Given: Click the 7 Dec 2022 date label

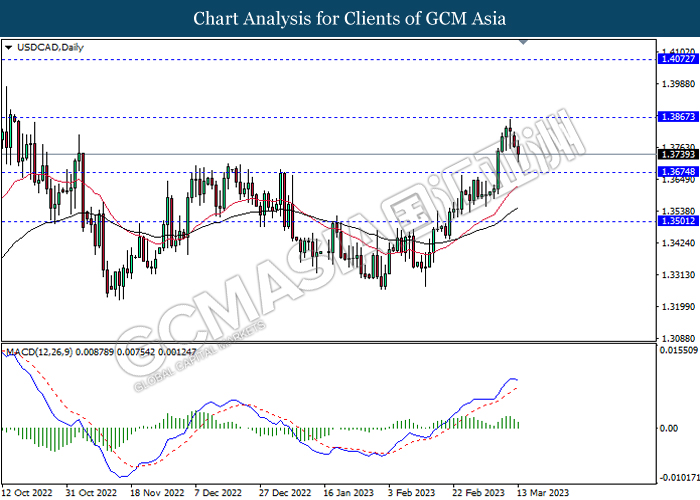Looking at the screenshot, I should [218, 493].
